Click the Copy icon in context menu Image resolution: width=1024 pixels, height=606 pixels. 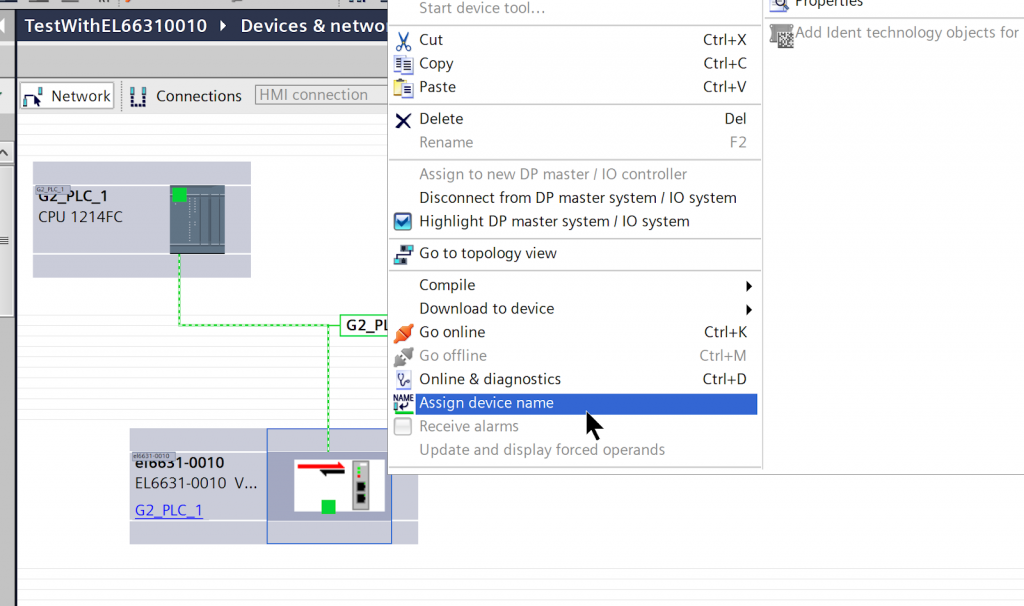tap(403, 64)
